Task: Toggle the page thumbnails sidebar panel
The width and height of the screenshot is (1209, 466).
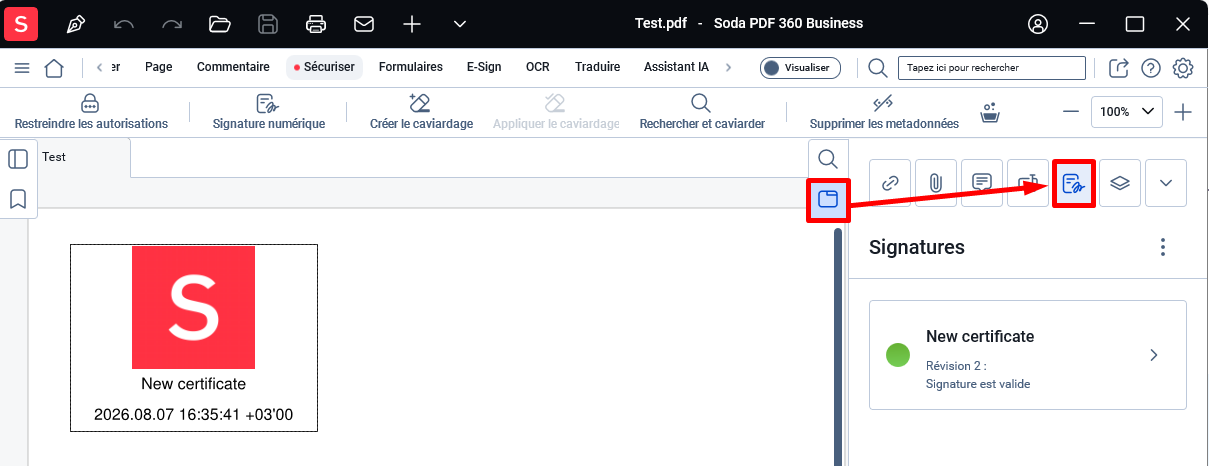Action: (17, 158)
